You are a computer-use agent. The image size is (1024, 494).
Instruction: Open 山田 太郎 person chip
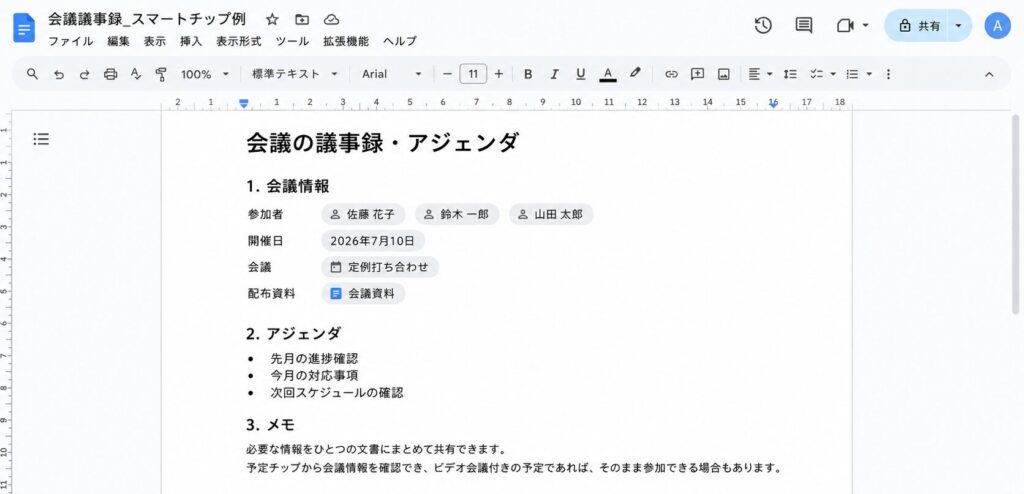[551, 214]
